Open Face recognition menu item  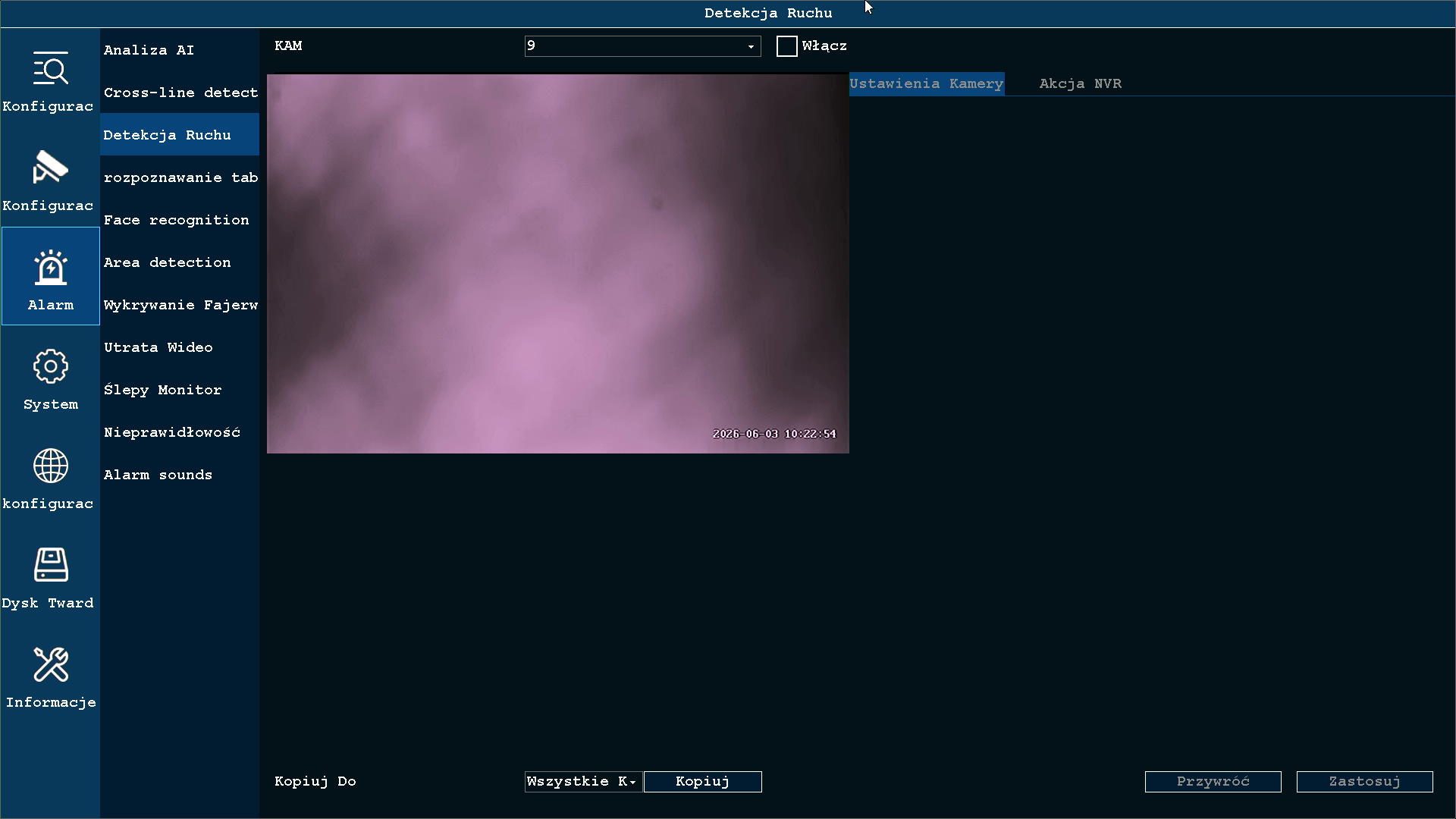tap(180, 220)
